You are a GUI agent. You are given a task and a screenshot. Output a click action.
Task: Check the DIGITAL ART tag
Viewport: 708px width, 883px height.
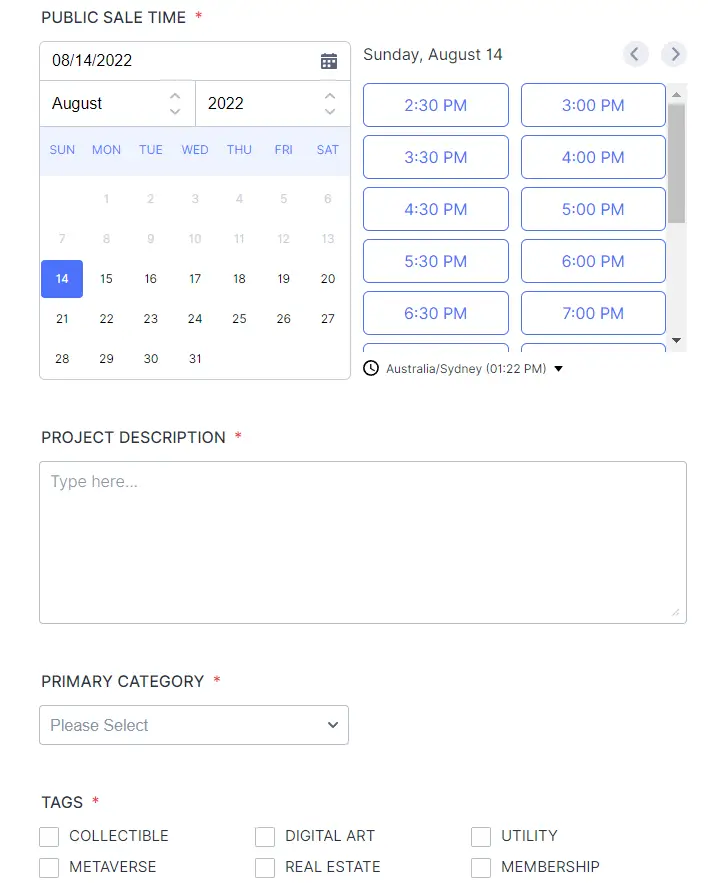265,836
